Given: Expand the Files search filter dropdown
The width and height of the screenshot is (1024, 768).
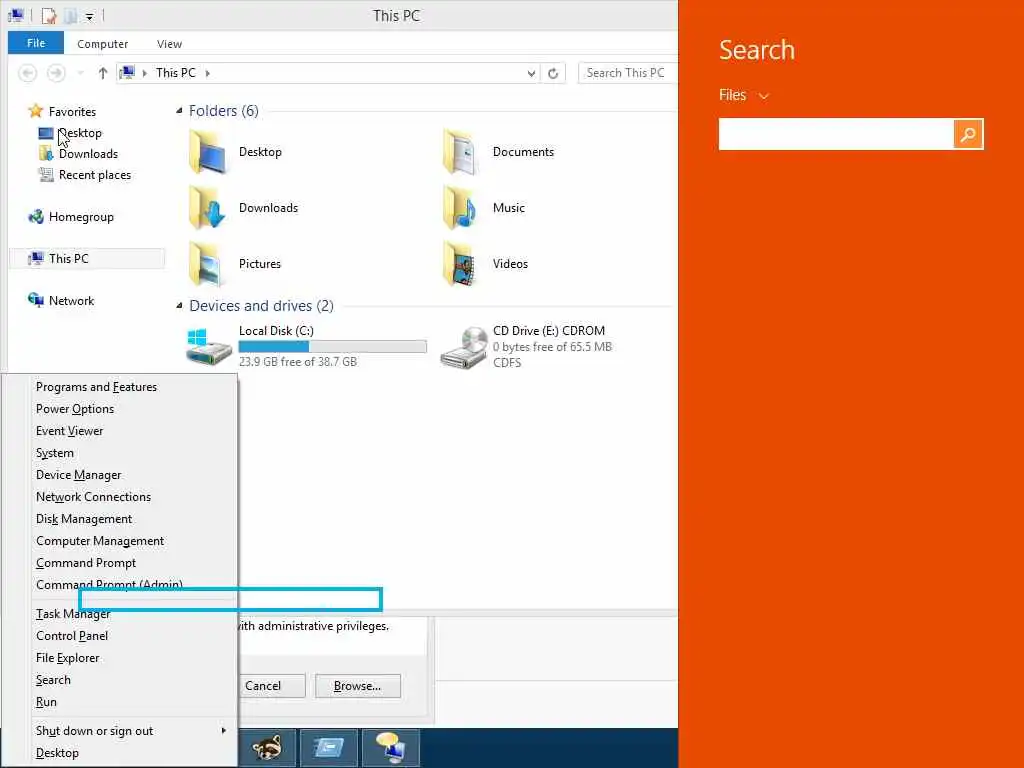Looking at the screenshot, I should (763, 96).
